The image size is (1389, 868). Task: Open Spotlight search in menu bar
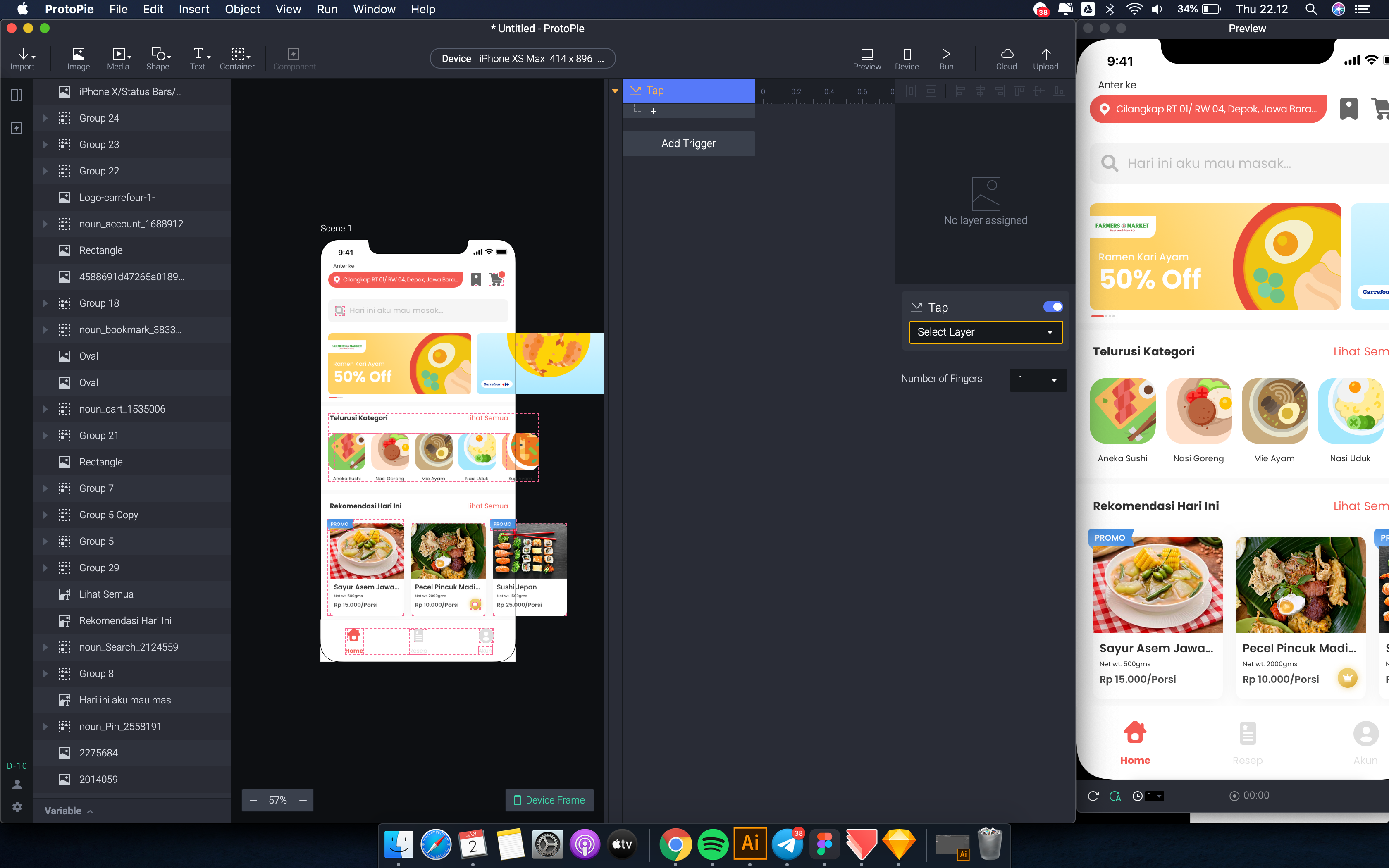[1310, 9]
